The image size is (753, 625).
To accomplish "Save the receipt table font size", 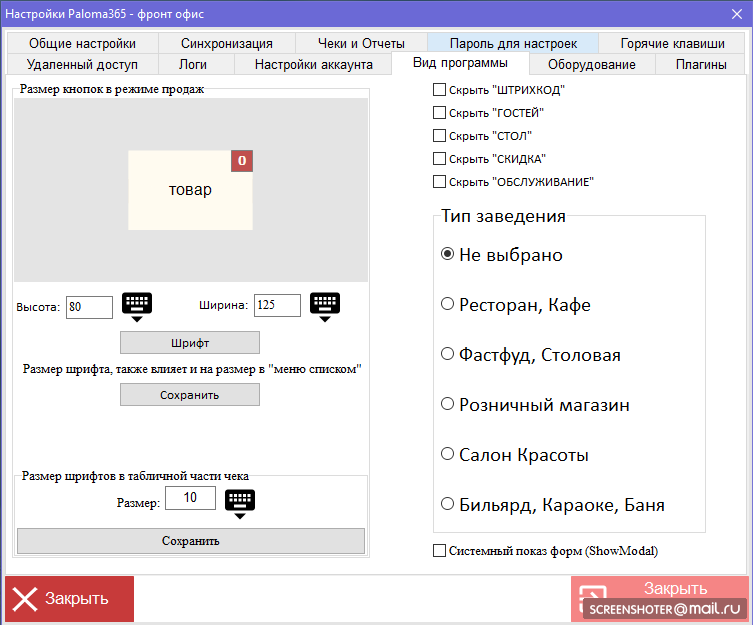I will pyautogui.click(x=190, y=541).
